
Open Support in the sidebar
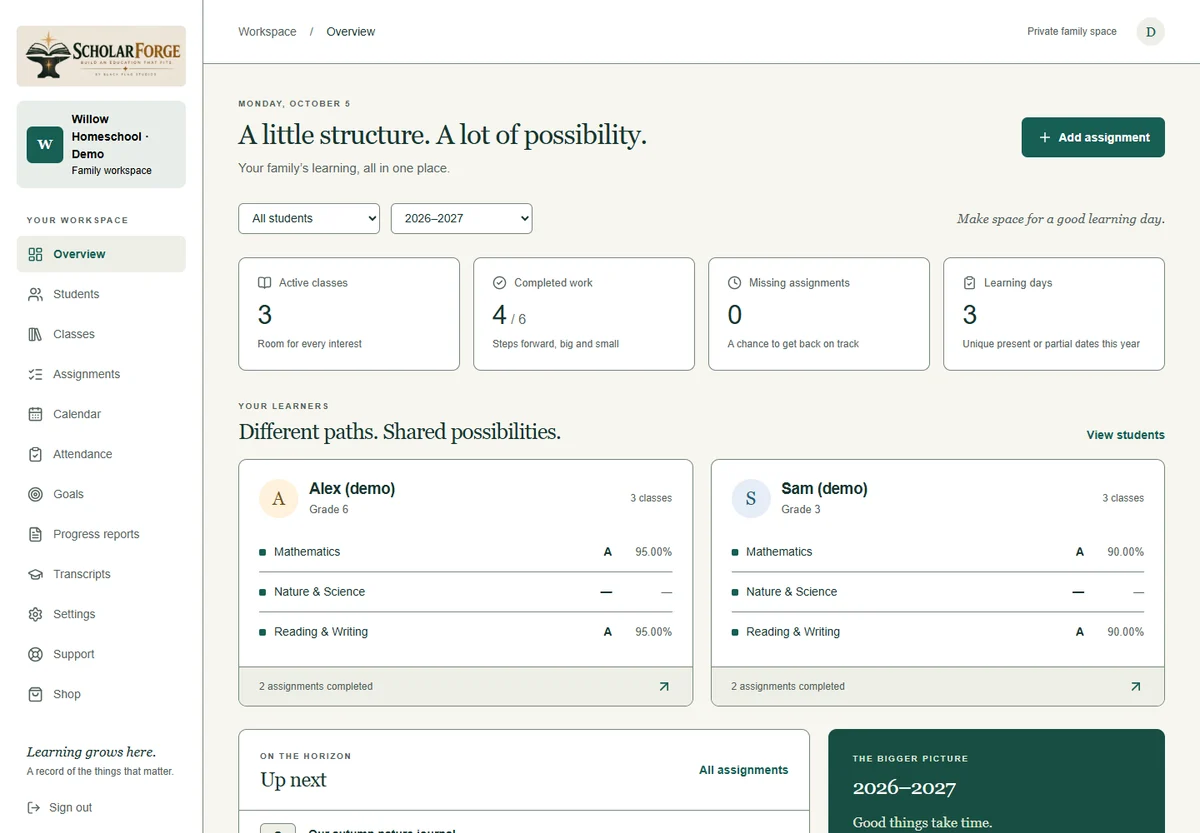click(101, 654)
